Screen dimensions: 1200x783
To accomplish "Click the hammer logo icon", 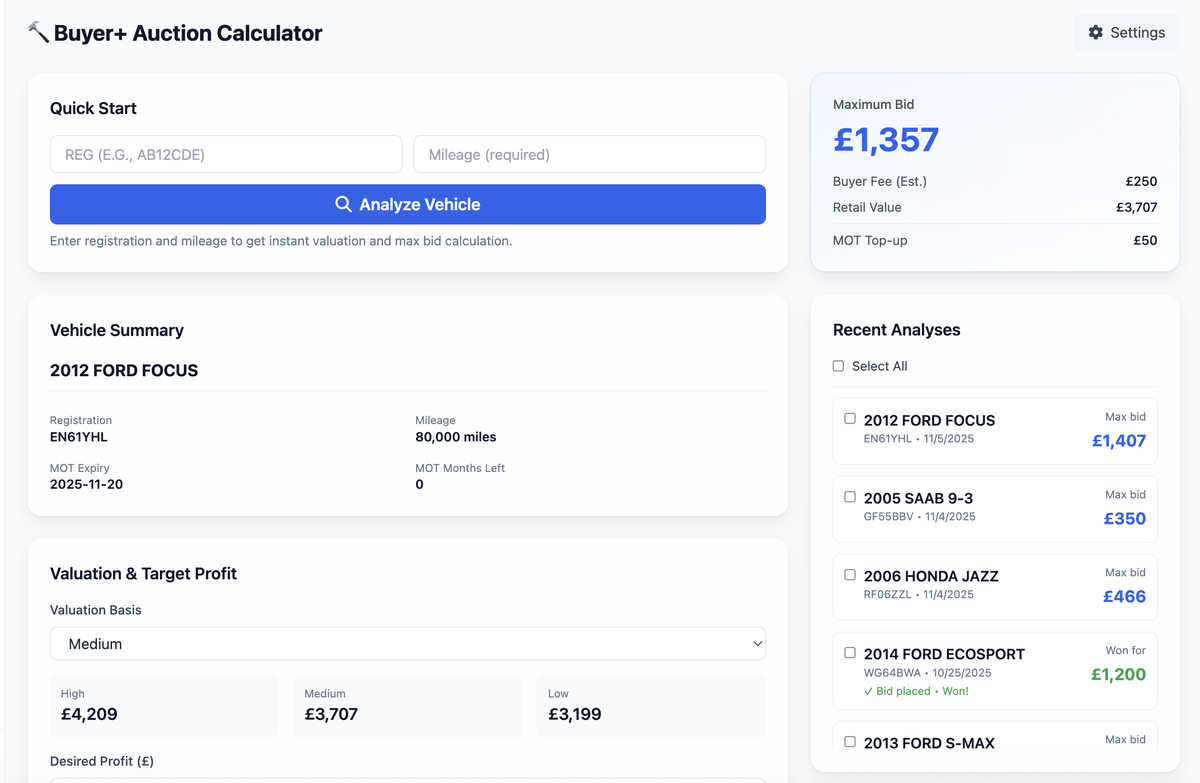I will coord(37,32).
